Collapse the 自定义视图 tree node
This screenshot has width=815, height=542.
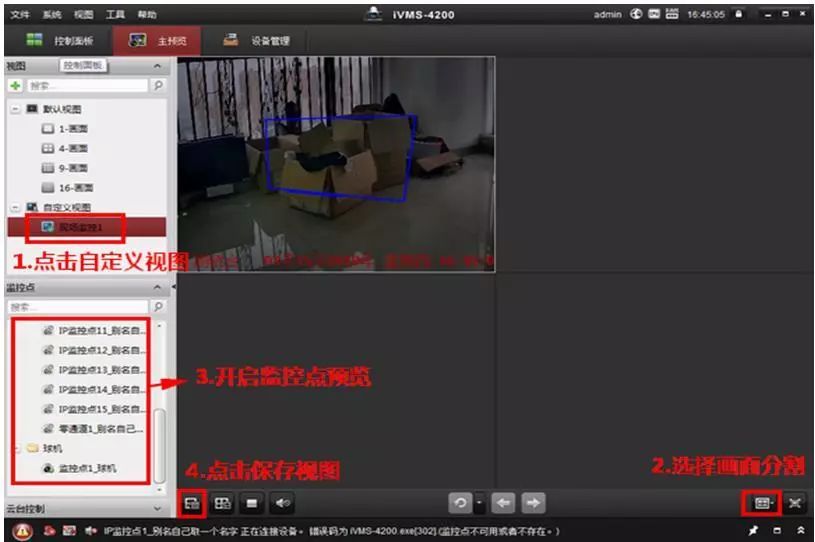click(x=15, y=207)
